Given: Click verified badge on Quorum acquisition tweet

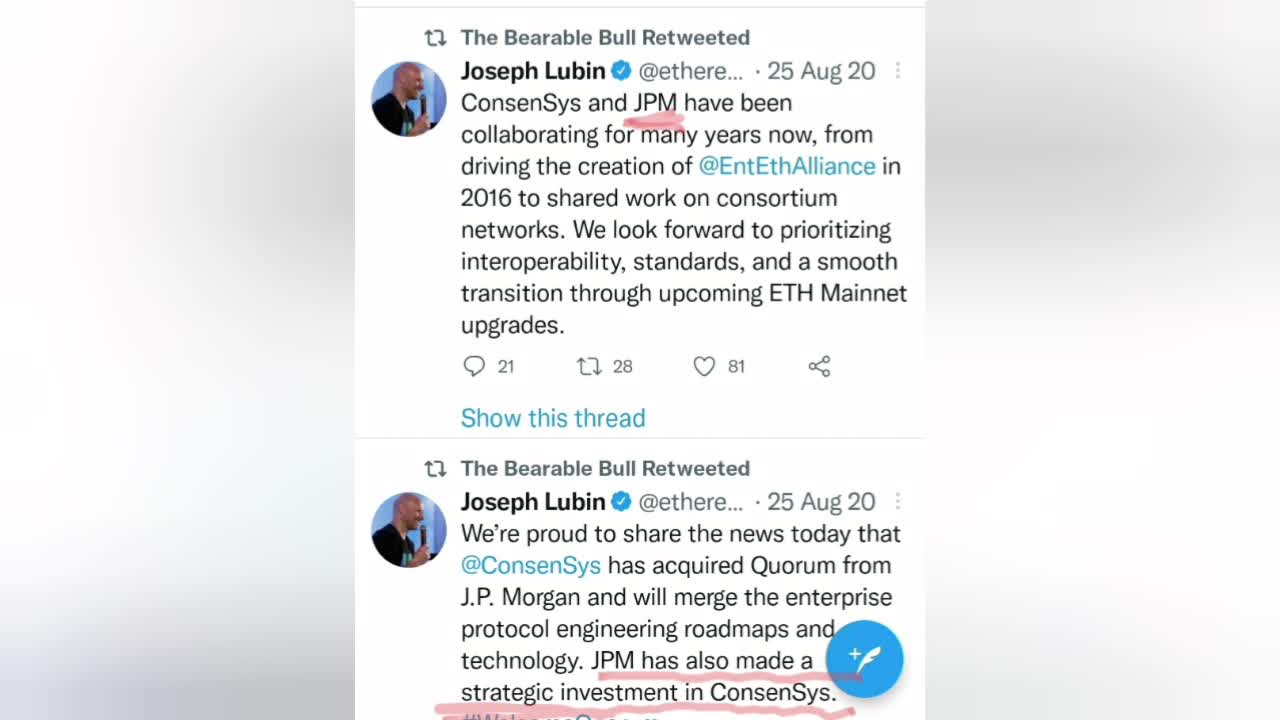Looking at the screenshot, I should point(621,502).
